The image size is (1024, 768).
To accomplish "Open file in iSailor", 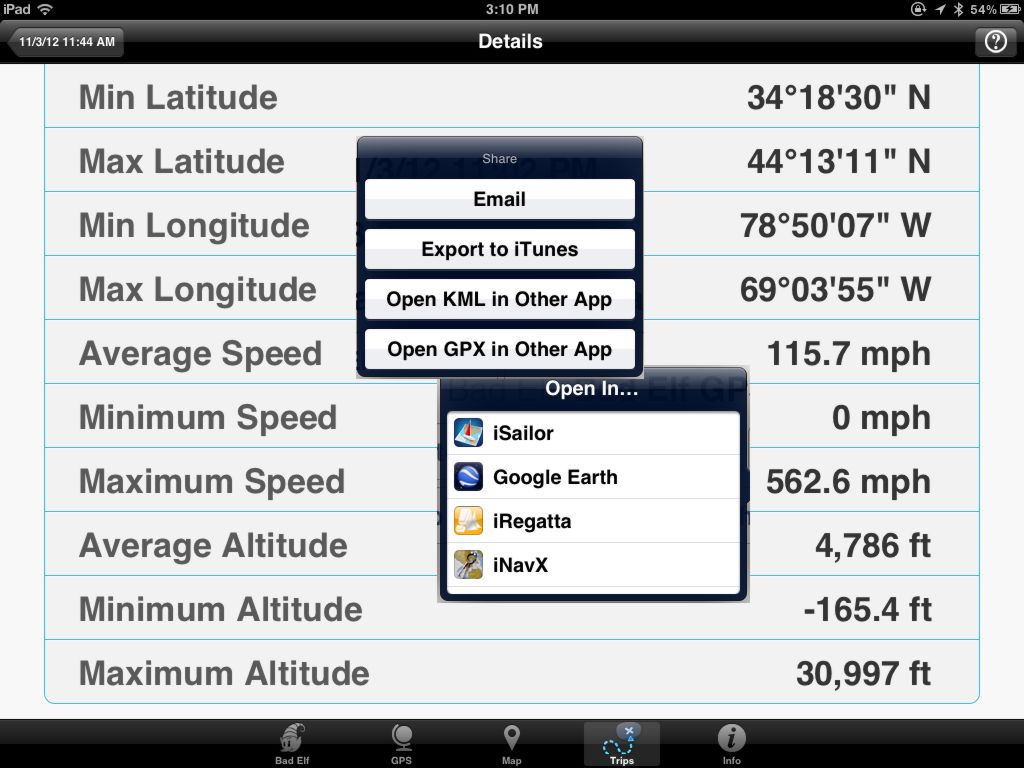I will (593, 433).
